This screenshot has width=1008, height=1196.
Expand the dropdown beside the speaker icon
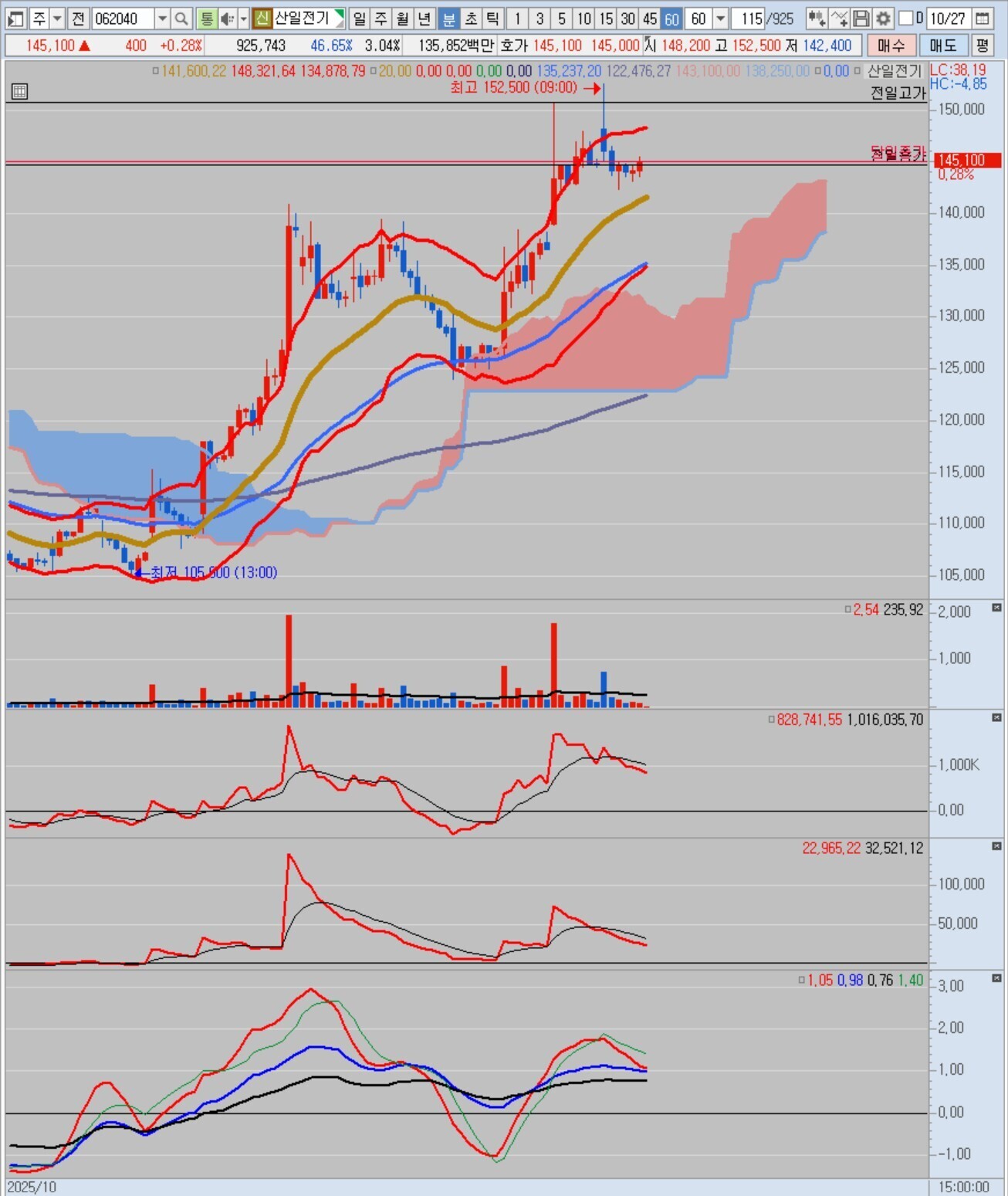[243, 18]
